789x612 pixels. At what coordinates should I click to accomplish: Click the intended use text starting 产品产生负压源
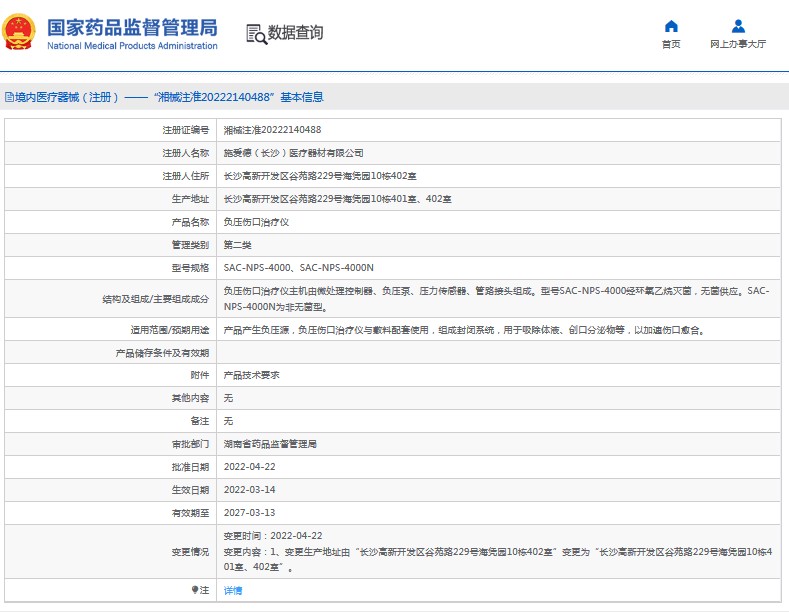coord(464,330)
